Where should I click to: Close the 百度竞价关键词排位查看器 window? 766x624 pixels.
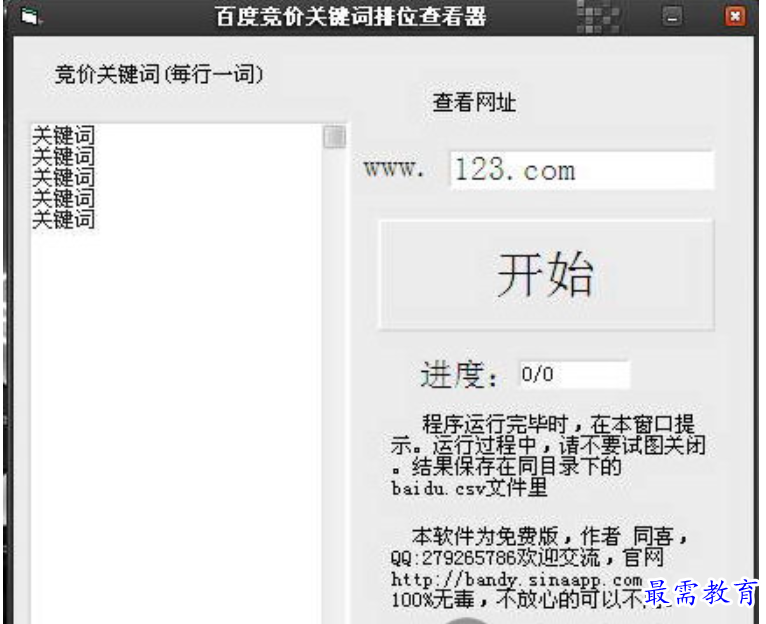pyautogui.click(x=735, y=17)
